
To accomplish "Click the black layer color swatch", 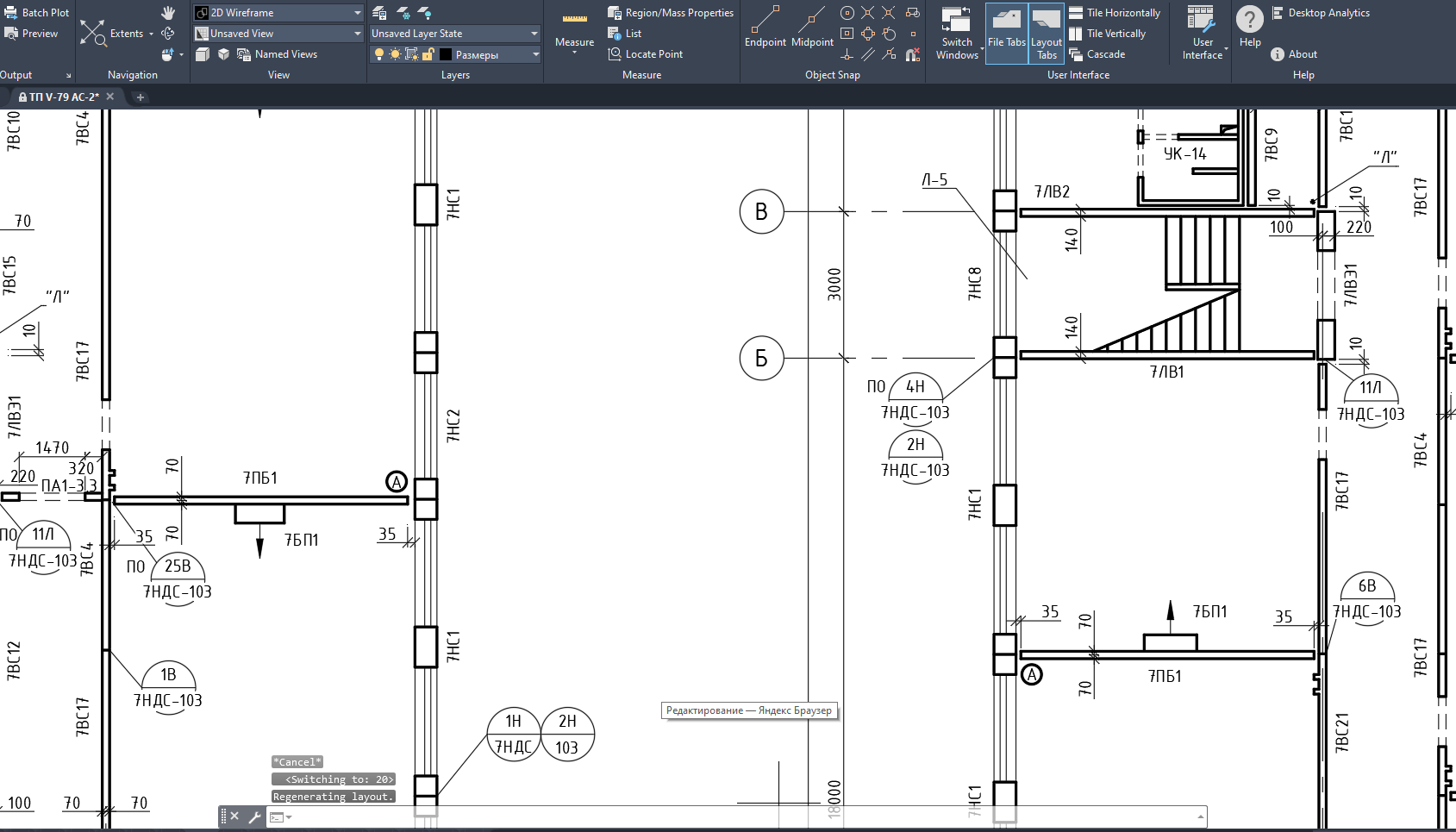I will 446,54.
